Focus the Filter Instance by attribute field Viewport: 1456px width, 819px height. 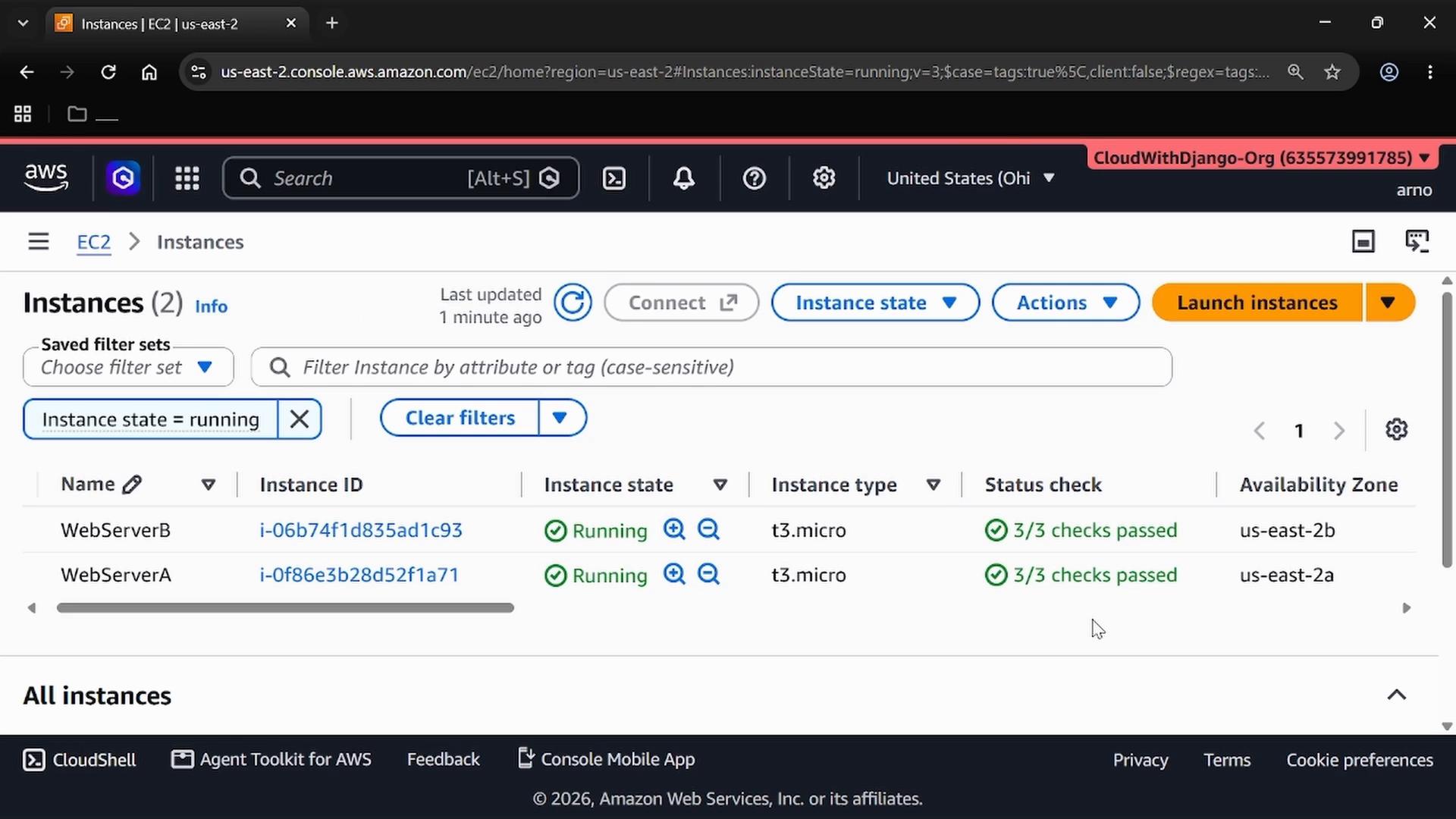tap(711, 367)
